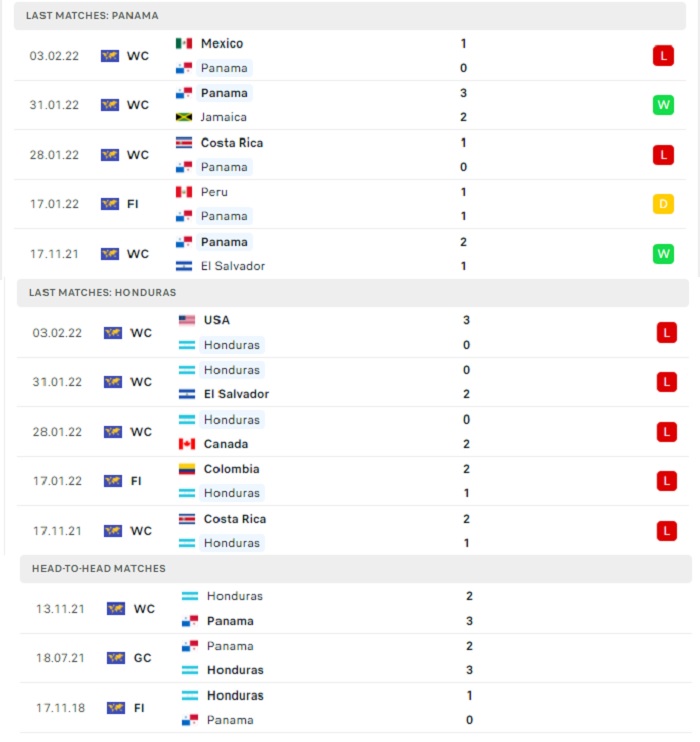The width and height of the screenshot is (700, 742).
Task: Select the El Salvador team name in Honduras matches
Action: pyautogui.click(x=236, y=394)
